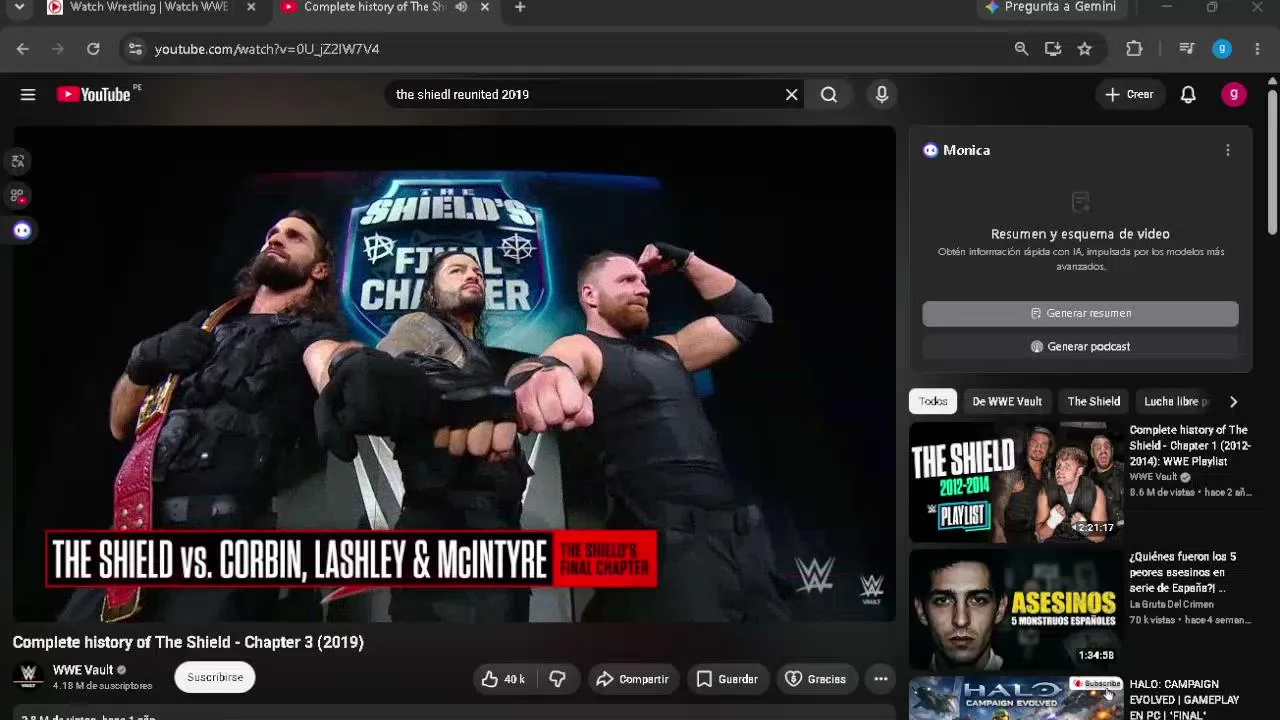The image size is (1280, 720).
Task: Open the zoom icon in address bar
Action: [x=1021, y=49]
